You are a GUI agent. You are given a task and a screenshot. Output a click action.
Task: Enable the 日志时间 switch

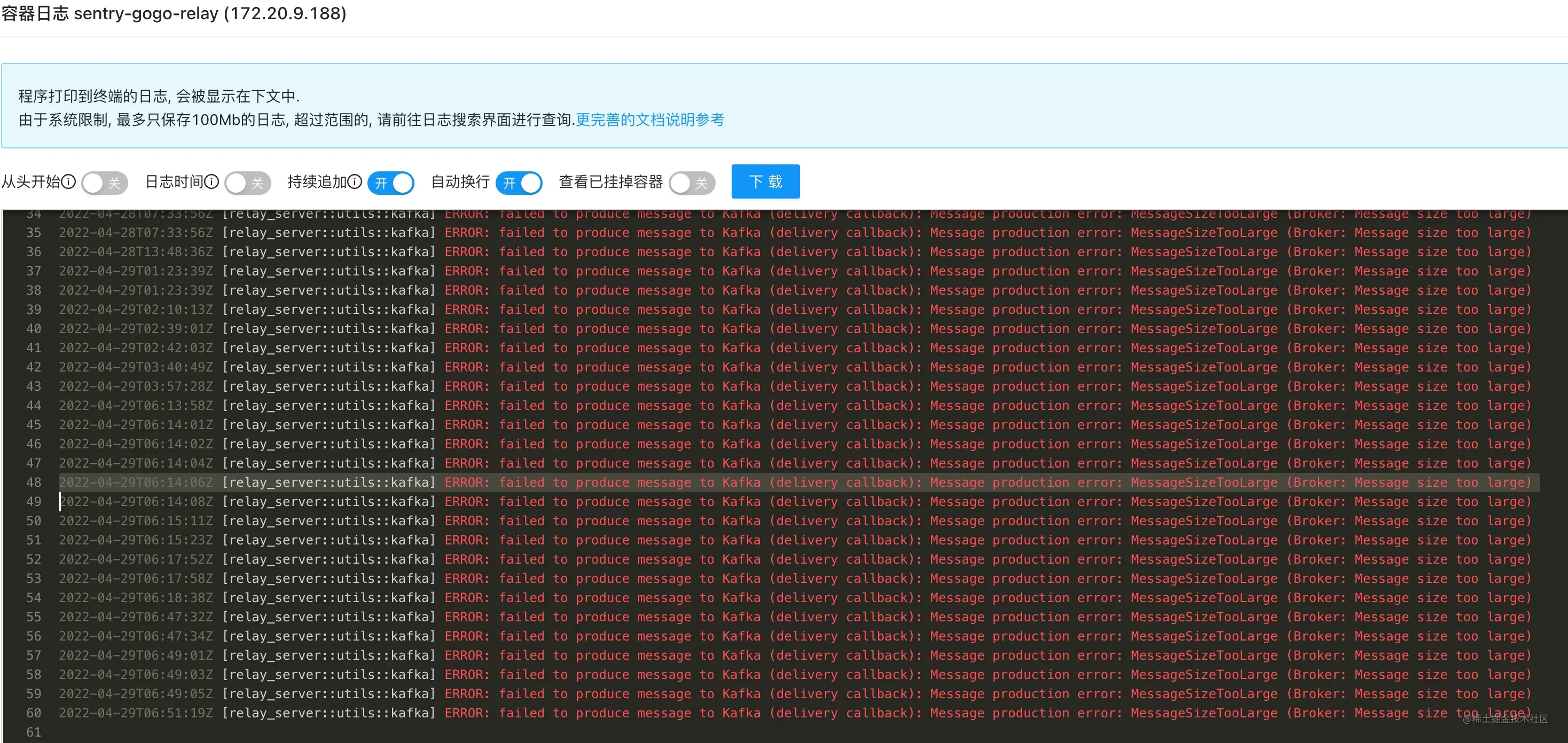[247, 183]
